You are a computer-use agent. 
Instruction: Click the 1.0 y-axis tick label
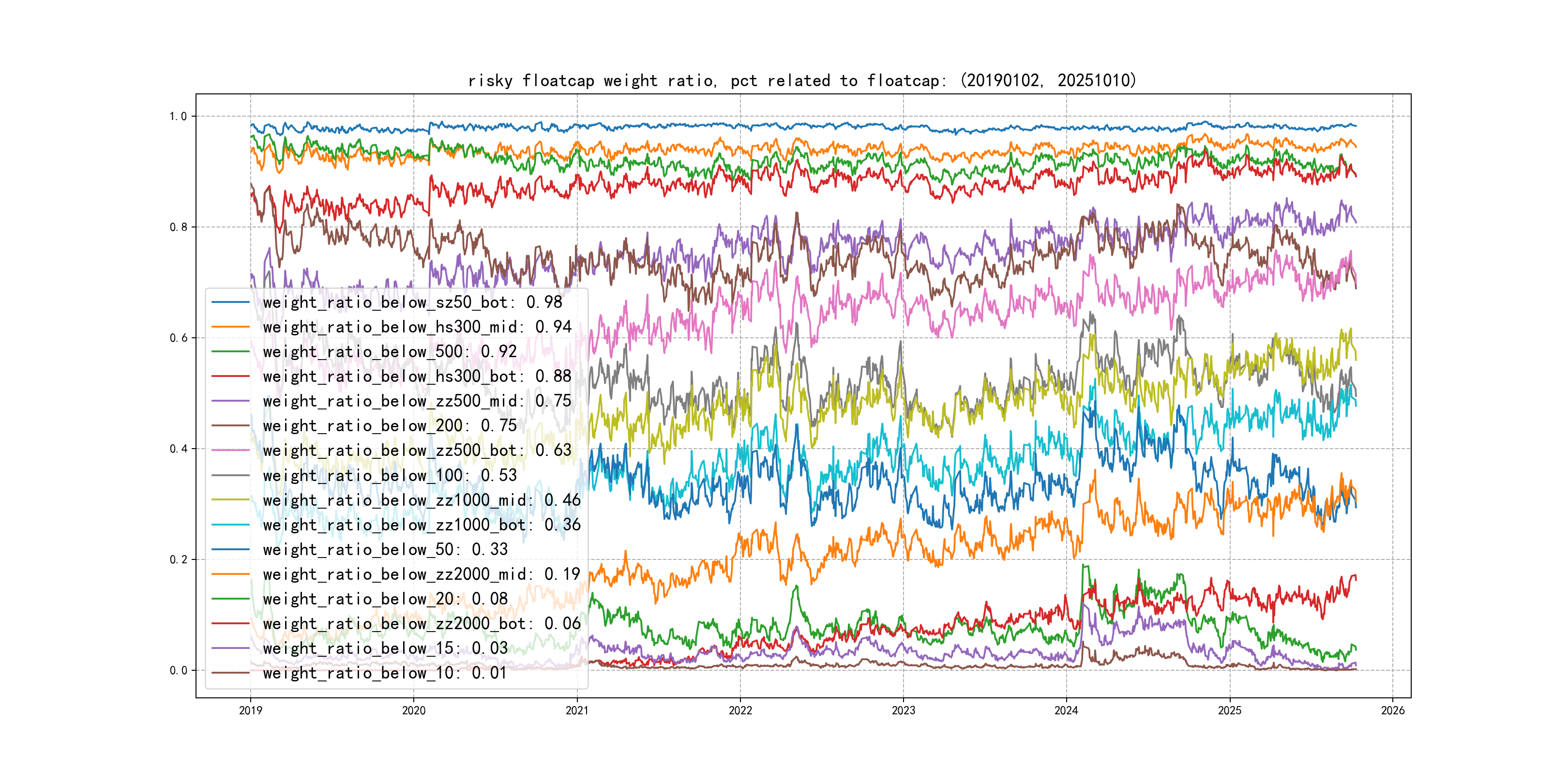tap(179, 116)
